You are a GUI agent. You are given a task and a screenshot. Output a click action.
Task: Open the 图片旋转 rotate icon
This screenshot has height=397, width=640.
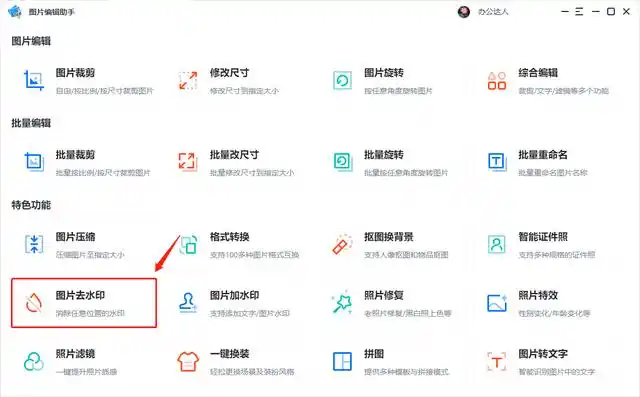[x=342, y=80]
